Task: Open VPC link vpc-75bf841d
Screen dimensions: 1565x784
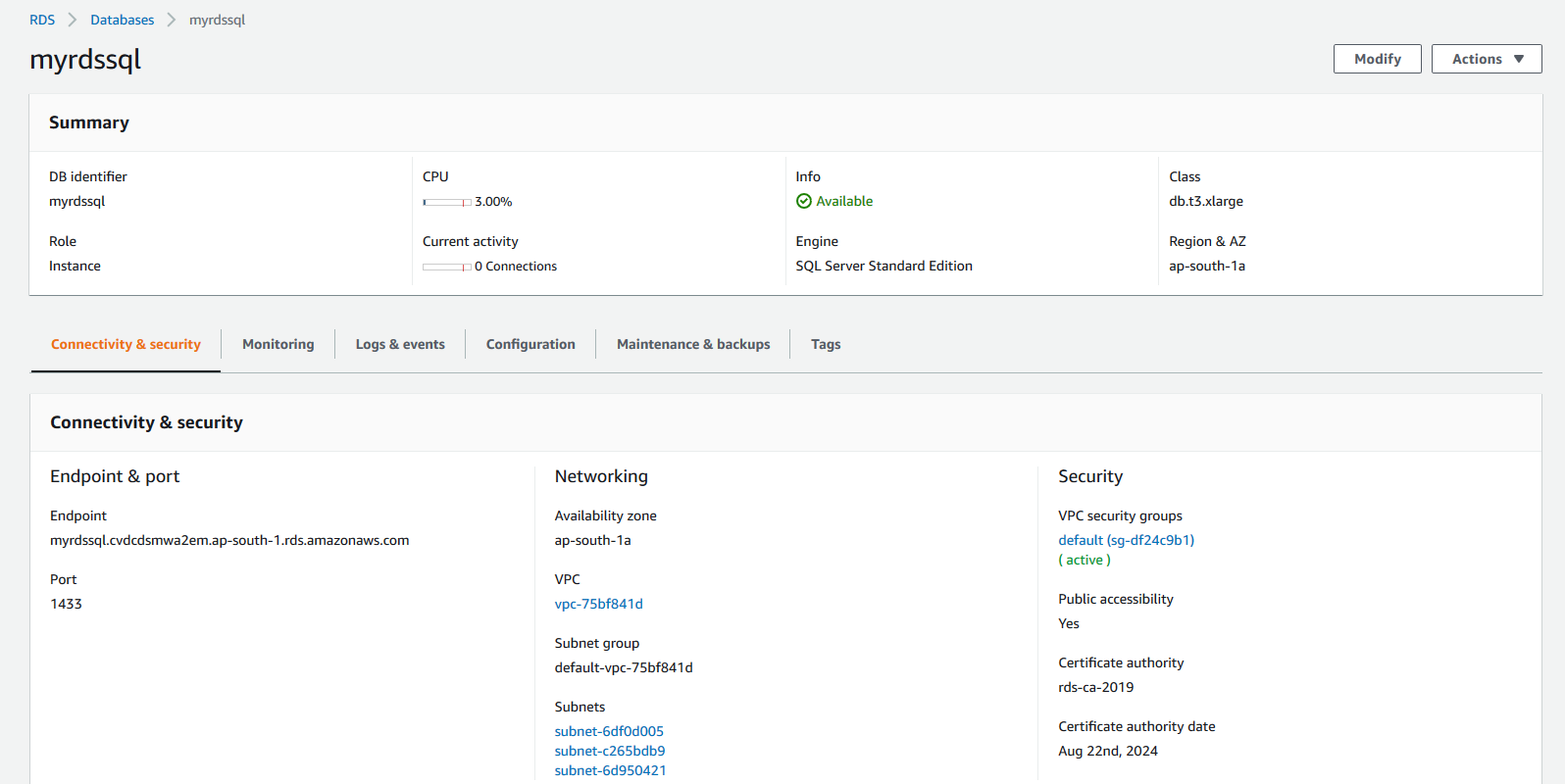Action: [598, 604]
